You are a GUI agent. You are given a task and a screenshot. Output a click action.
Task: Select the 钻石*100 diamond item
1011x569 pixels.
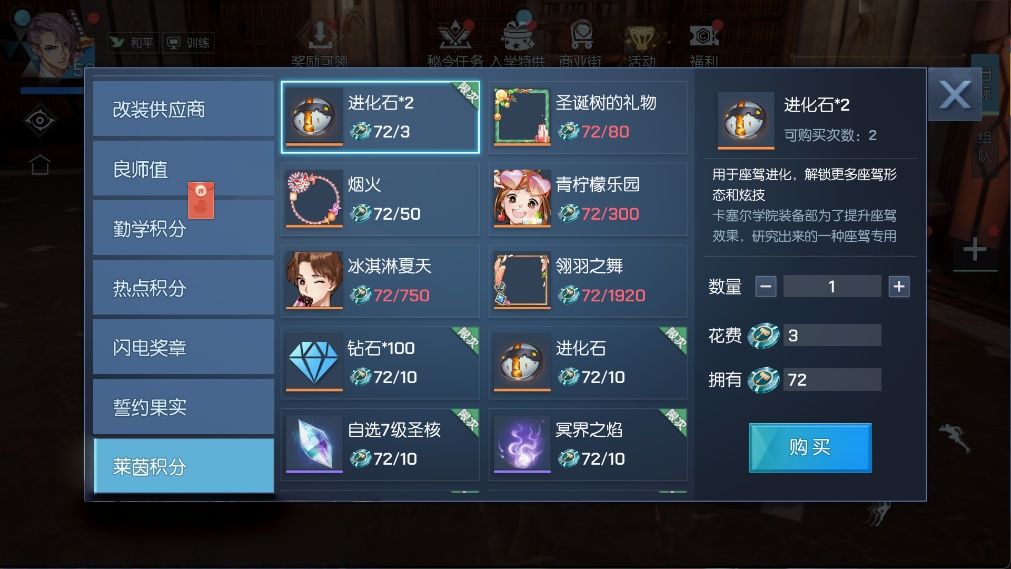[x=380, y=363]
